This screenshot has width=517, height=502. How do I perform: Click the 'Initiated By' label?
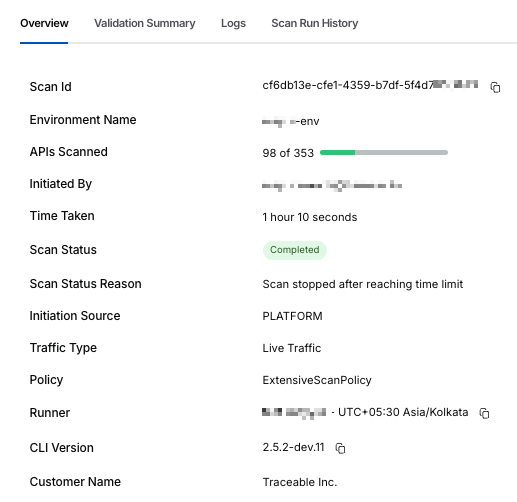point(61,184)
